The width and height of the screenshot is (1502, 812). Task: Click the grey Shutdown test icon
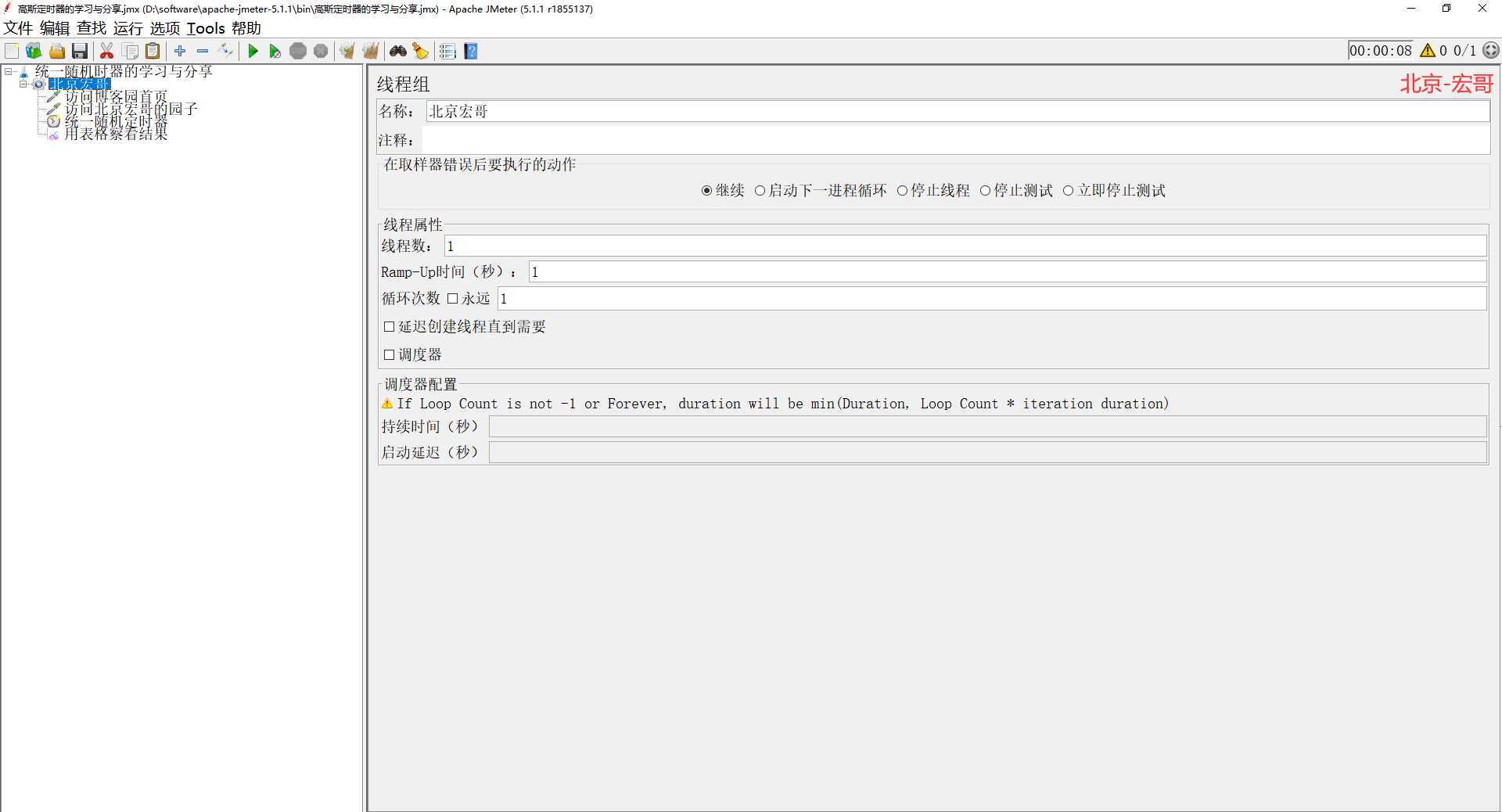(321, 52)
